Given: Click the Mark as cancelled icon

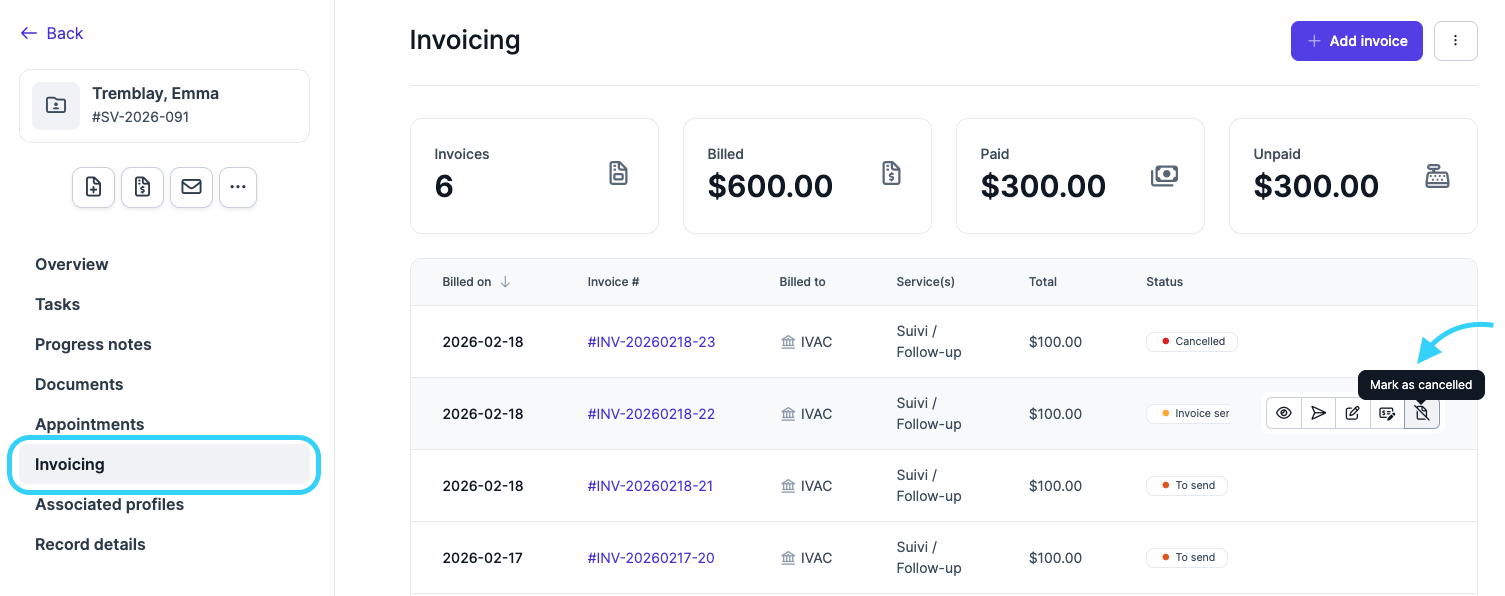Looking at the screenshot, I should 1422,413.
